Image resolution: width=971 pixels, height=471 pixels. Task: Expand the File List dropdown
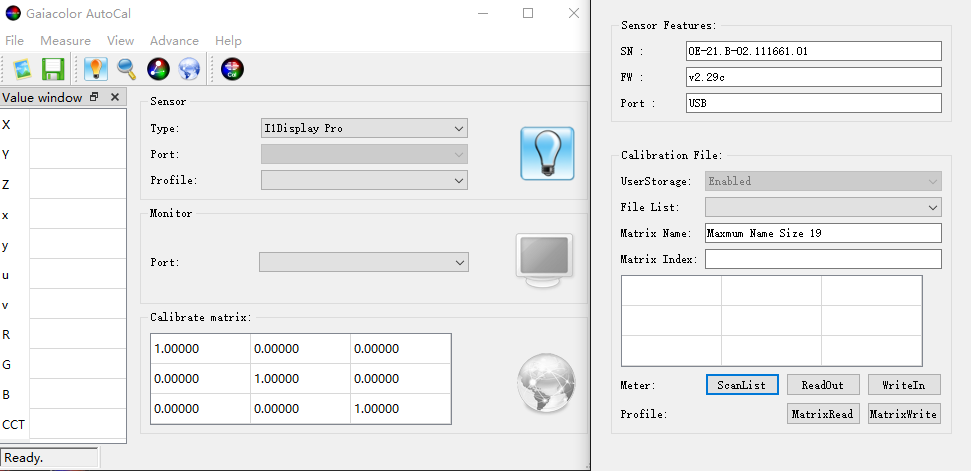pyautogui.click(x=823, y=207)
